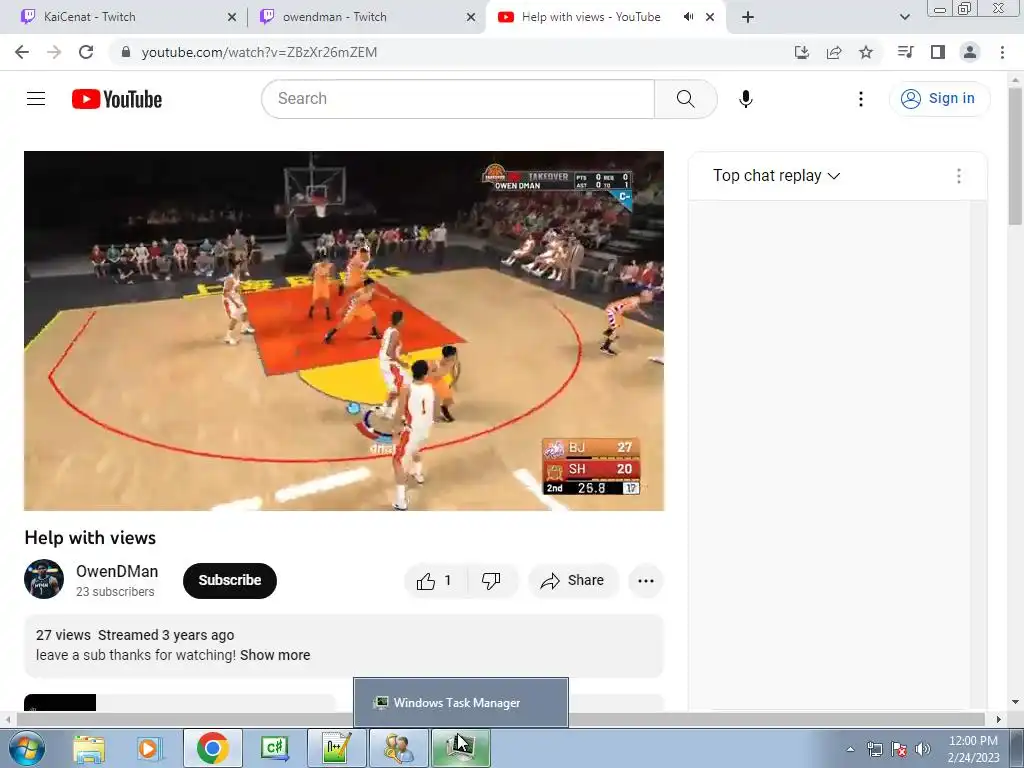Open the network tray icon

pos(874,749)
